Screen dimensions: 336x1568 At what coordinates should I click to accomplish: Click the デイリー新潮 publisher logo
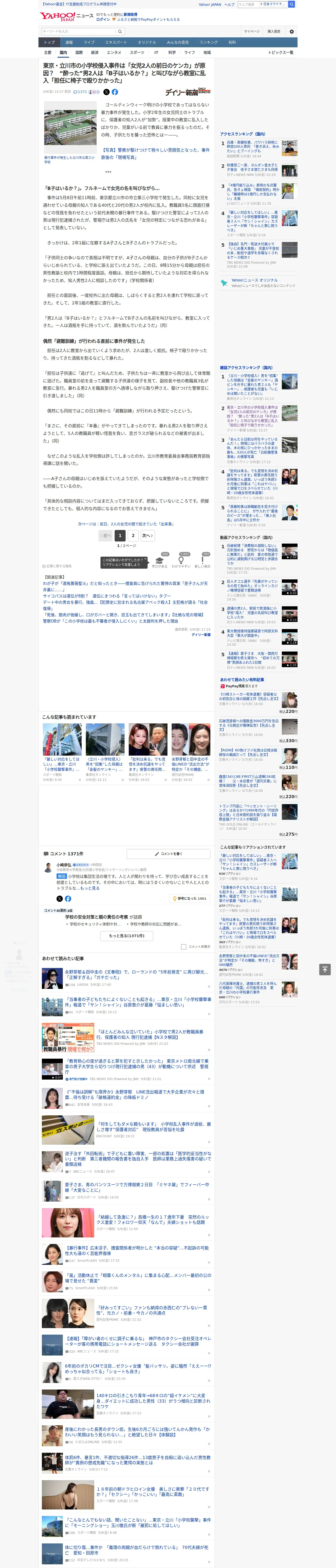tap(188, 92)
